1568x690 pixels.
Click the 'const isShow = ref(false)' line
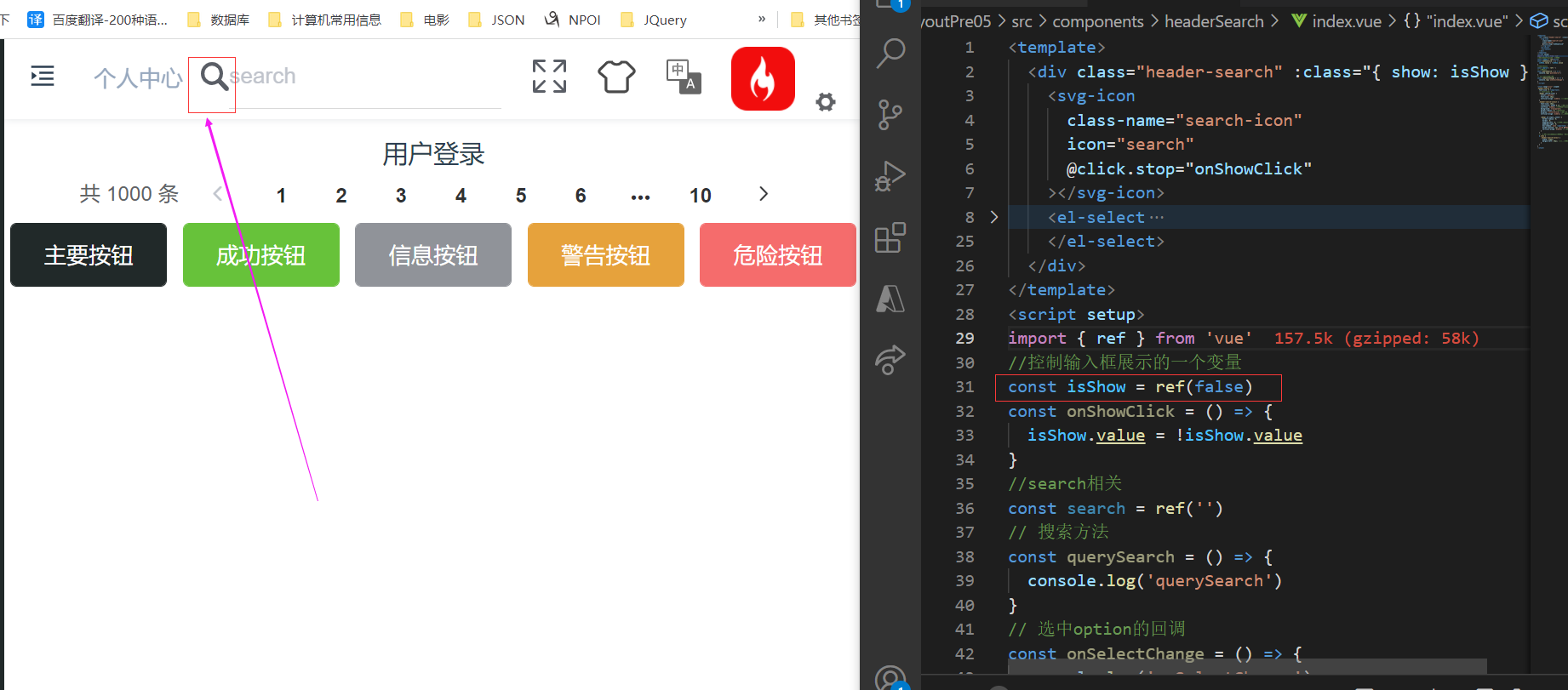tap(1130, 387)
